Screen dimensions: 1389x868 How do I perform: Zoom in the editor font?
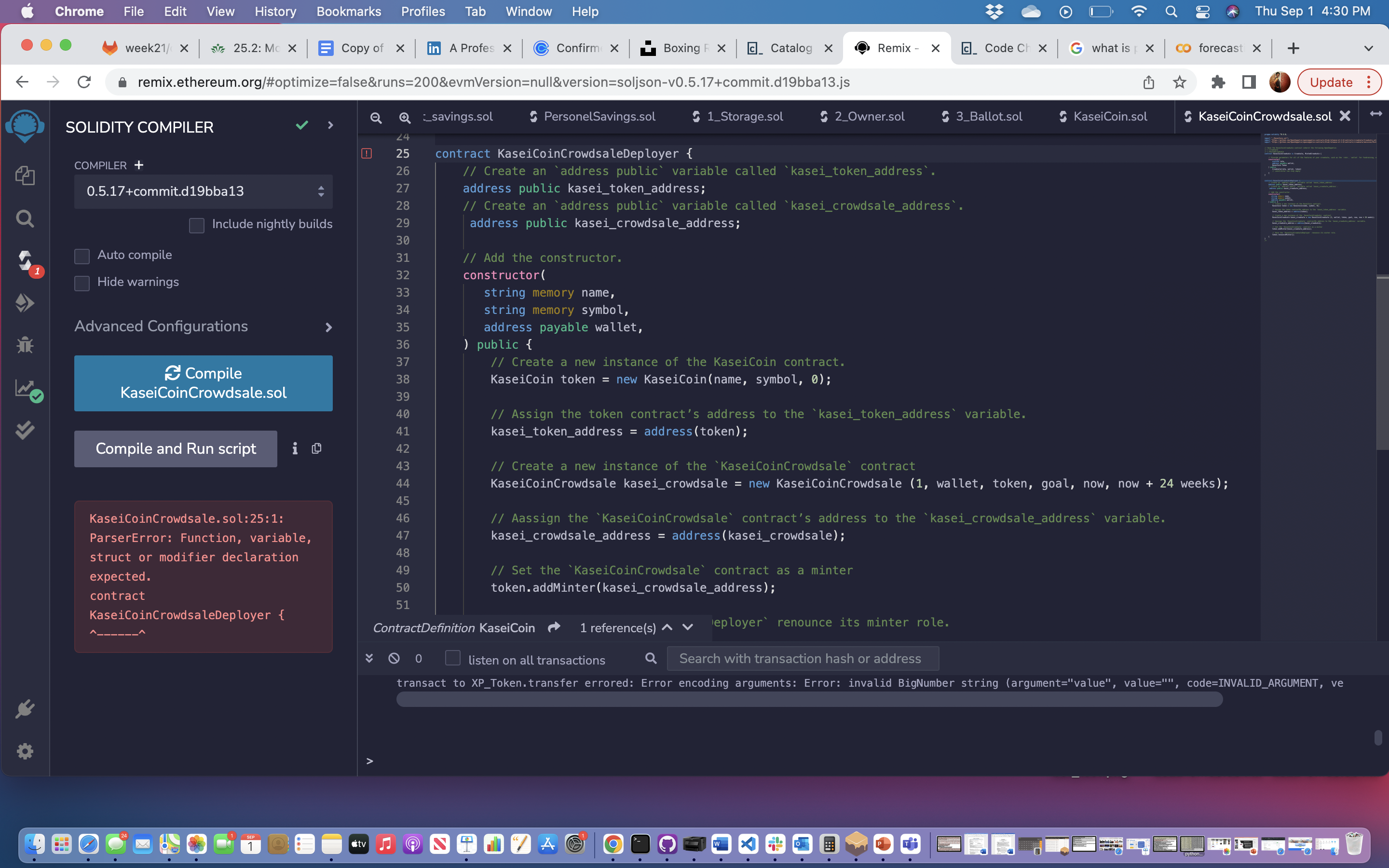click(x=405, y=118)
